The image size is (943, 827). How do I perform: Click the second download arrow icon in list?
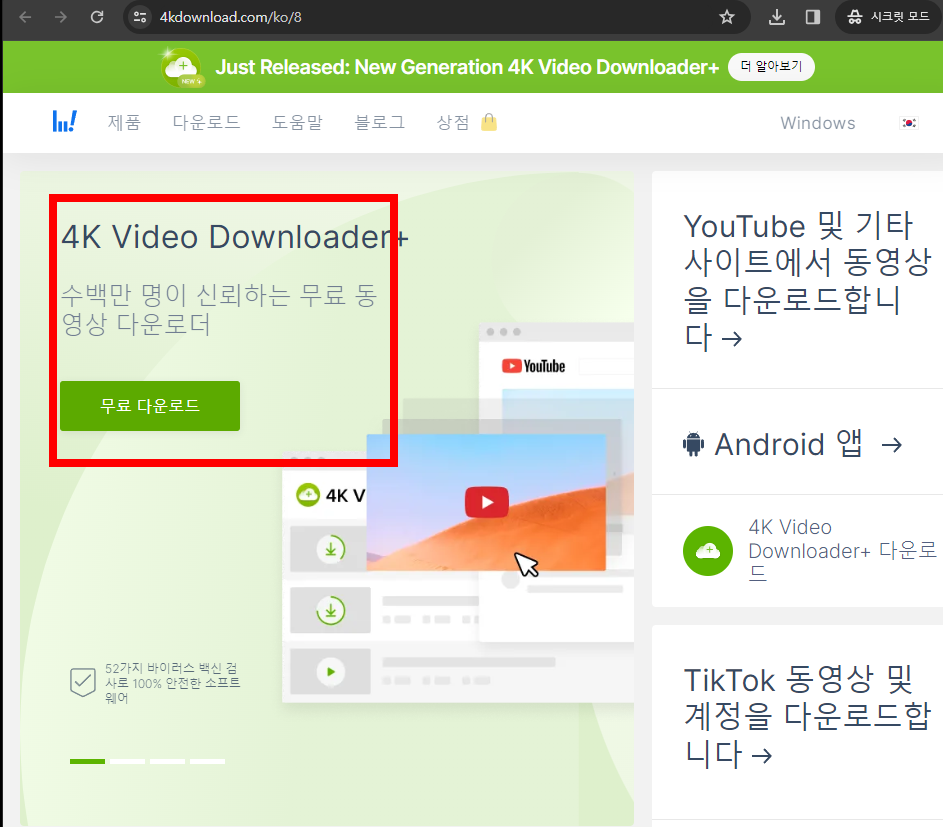pos(331,610)
